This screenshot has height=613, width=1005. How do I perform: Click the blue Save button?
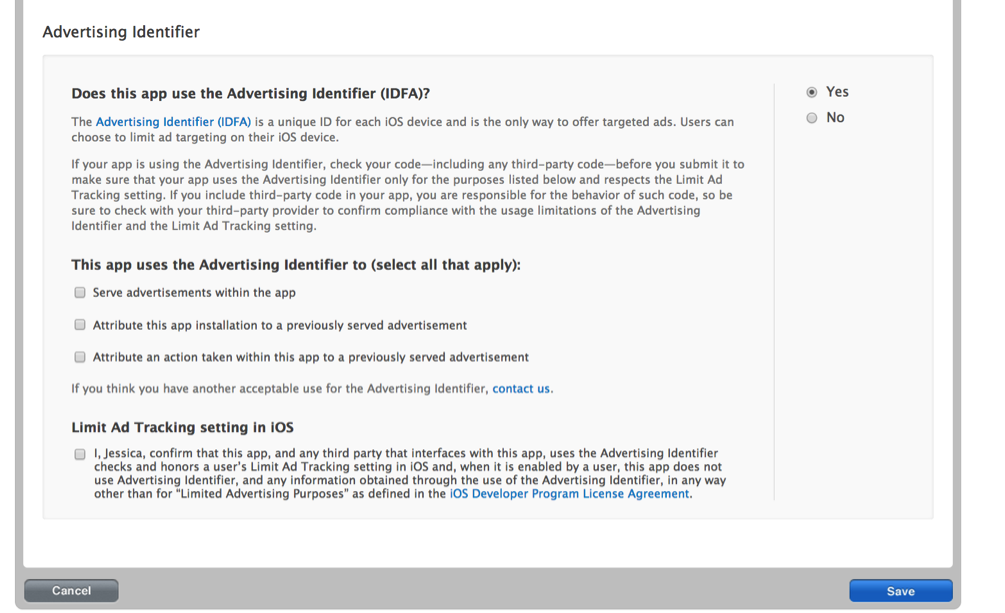[900, 591]
